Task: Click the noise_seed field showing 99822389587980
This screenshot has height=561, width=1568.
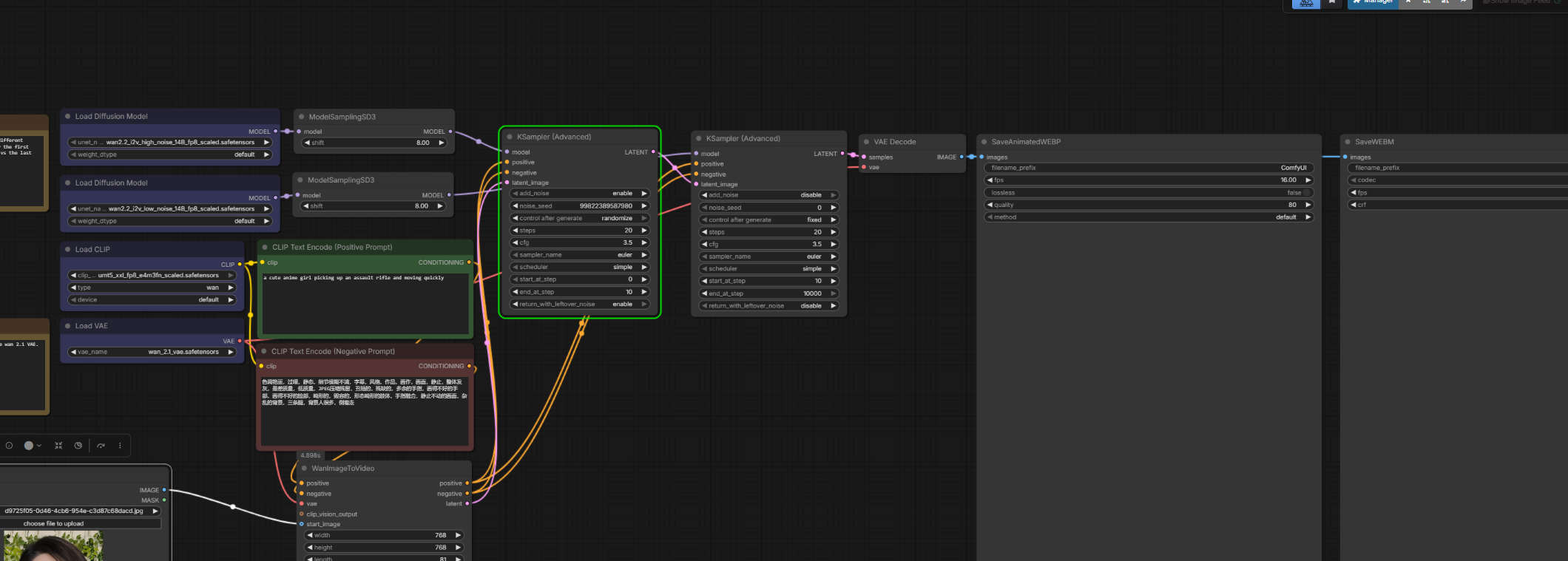Action: [x=580, y=206]
